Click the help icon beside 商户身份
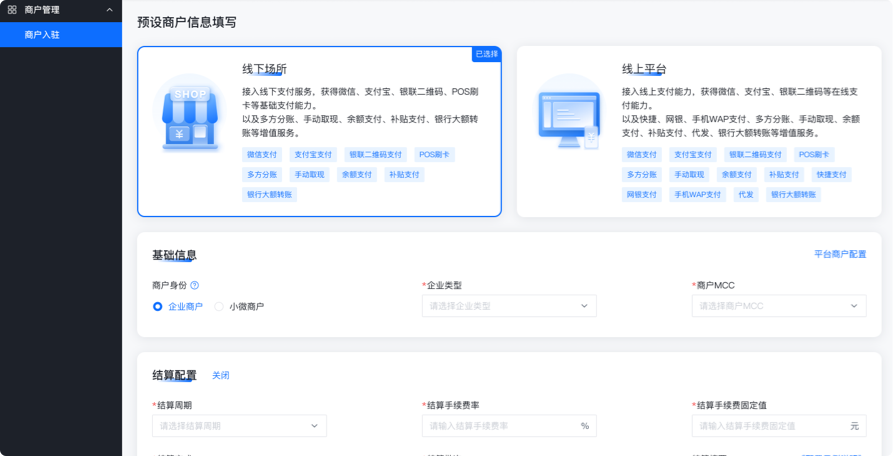The height and width of the screenshot is (456, 893). (195, 285)
